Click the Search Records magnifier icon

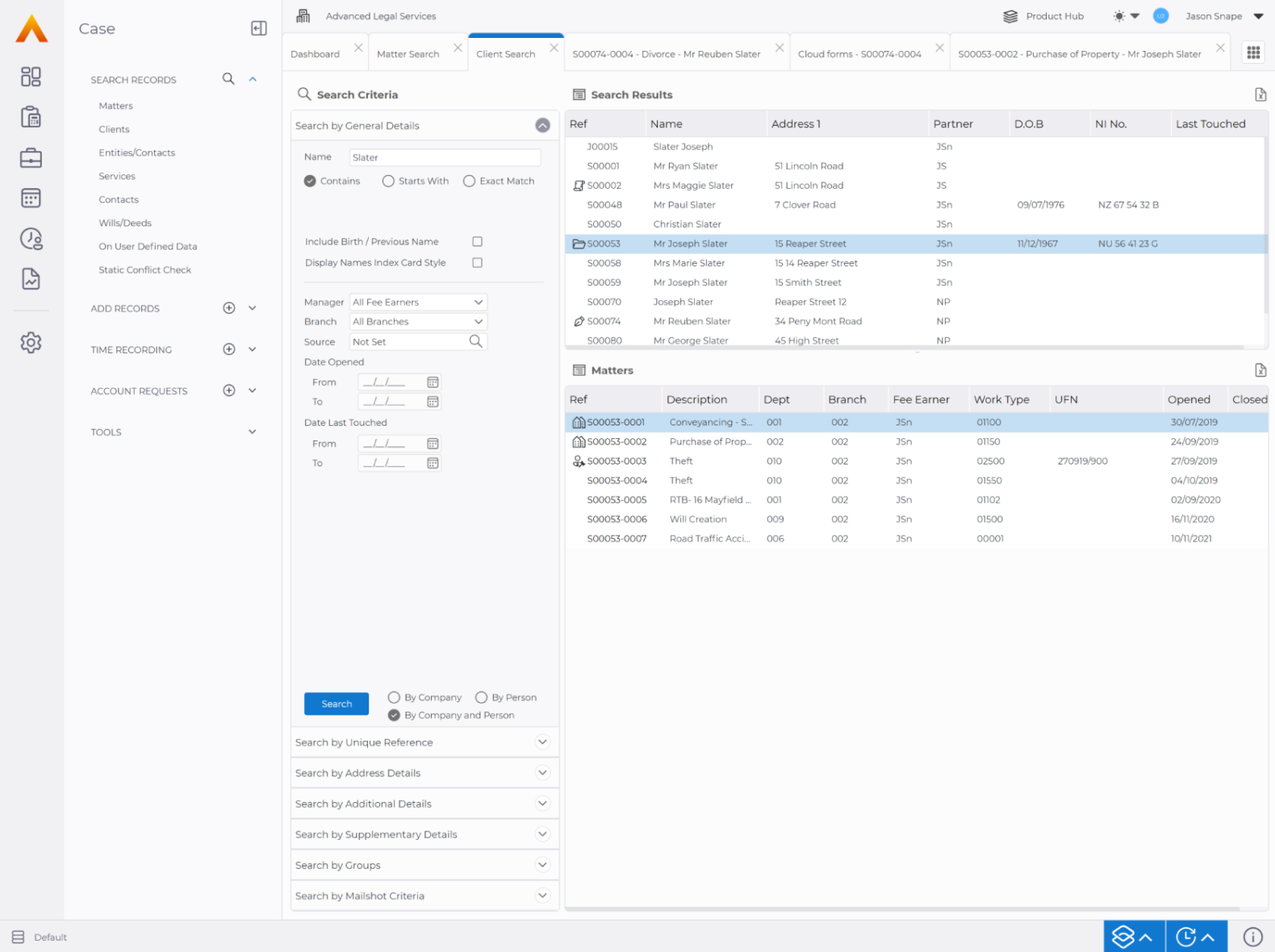pyautogui.click(x=228, y=79)
